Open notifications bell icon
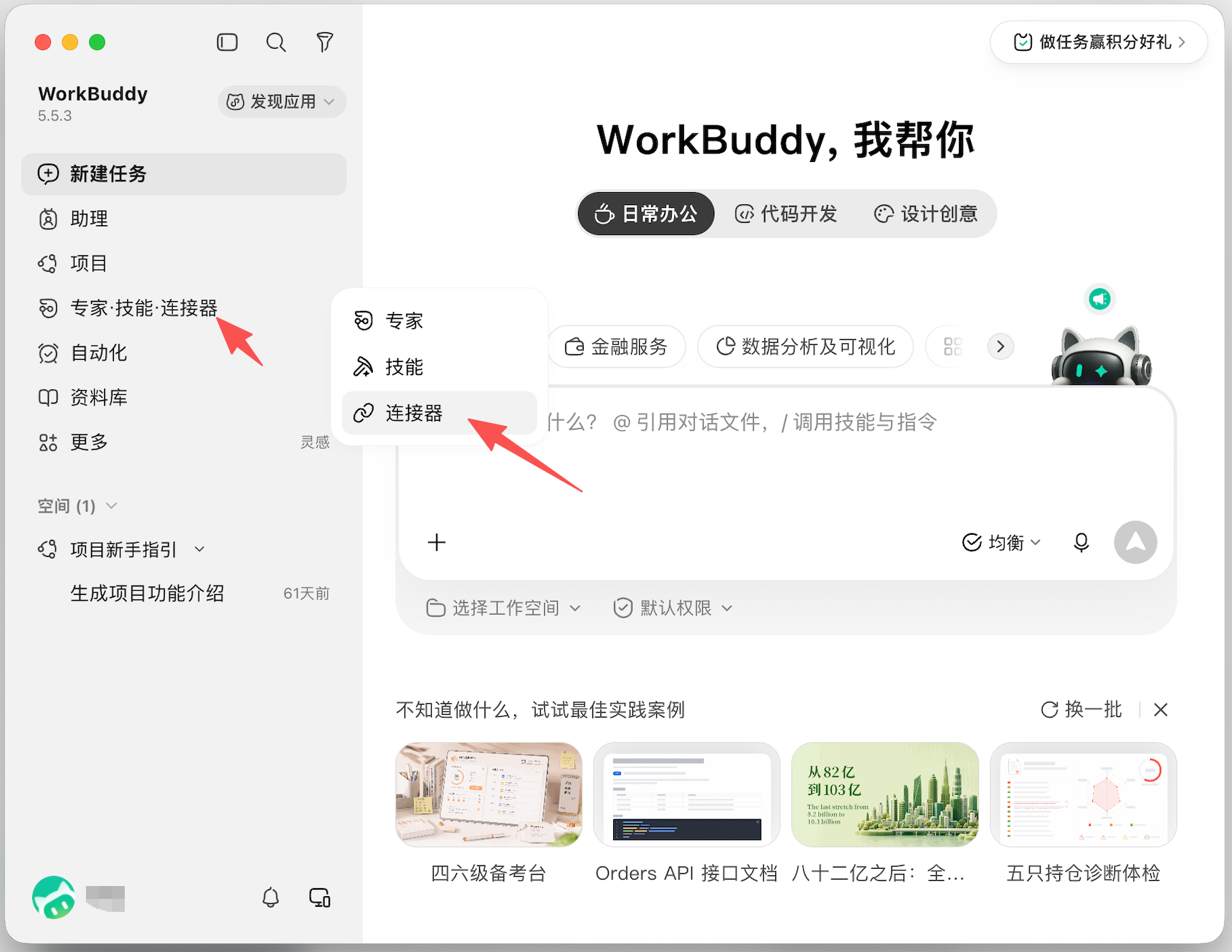Screen dimensions: 1232x952 point(270,898)
